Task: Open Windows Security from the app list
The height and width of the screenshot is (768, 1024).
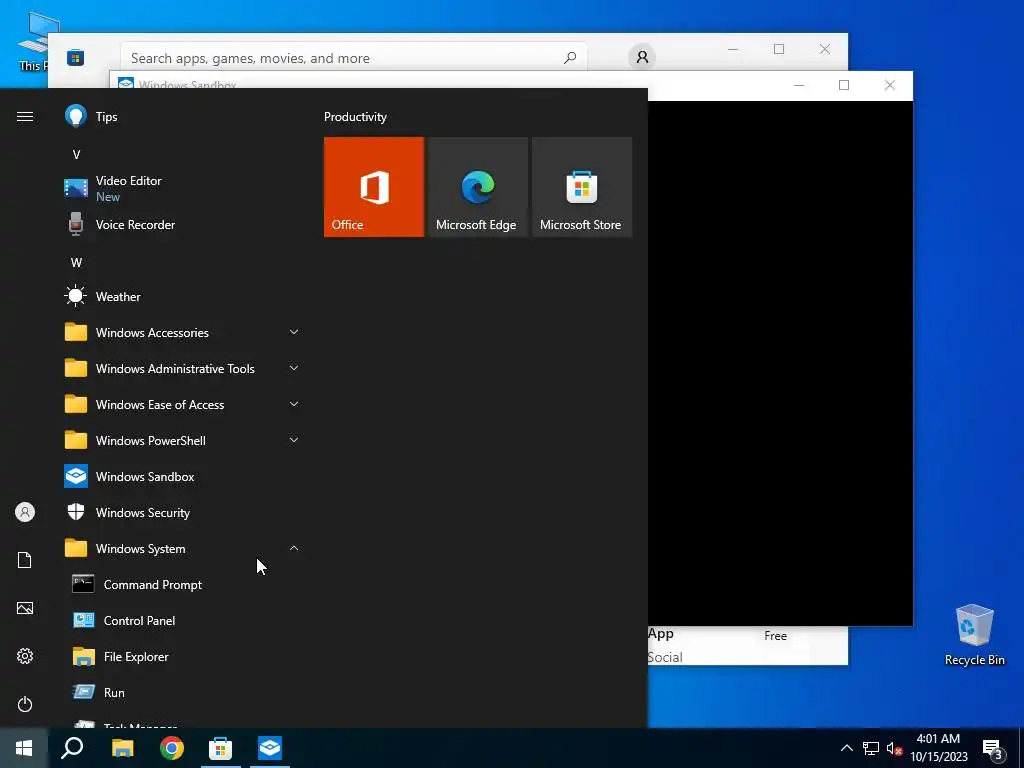Action: click(182, 513)
